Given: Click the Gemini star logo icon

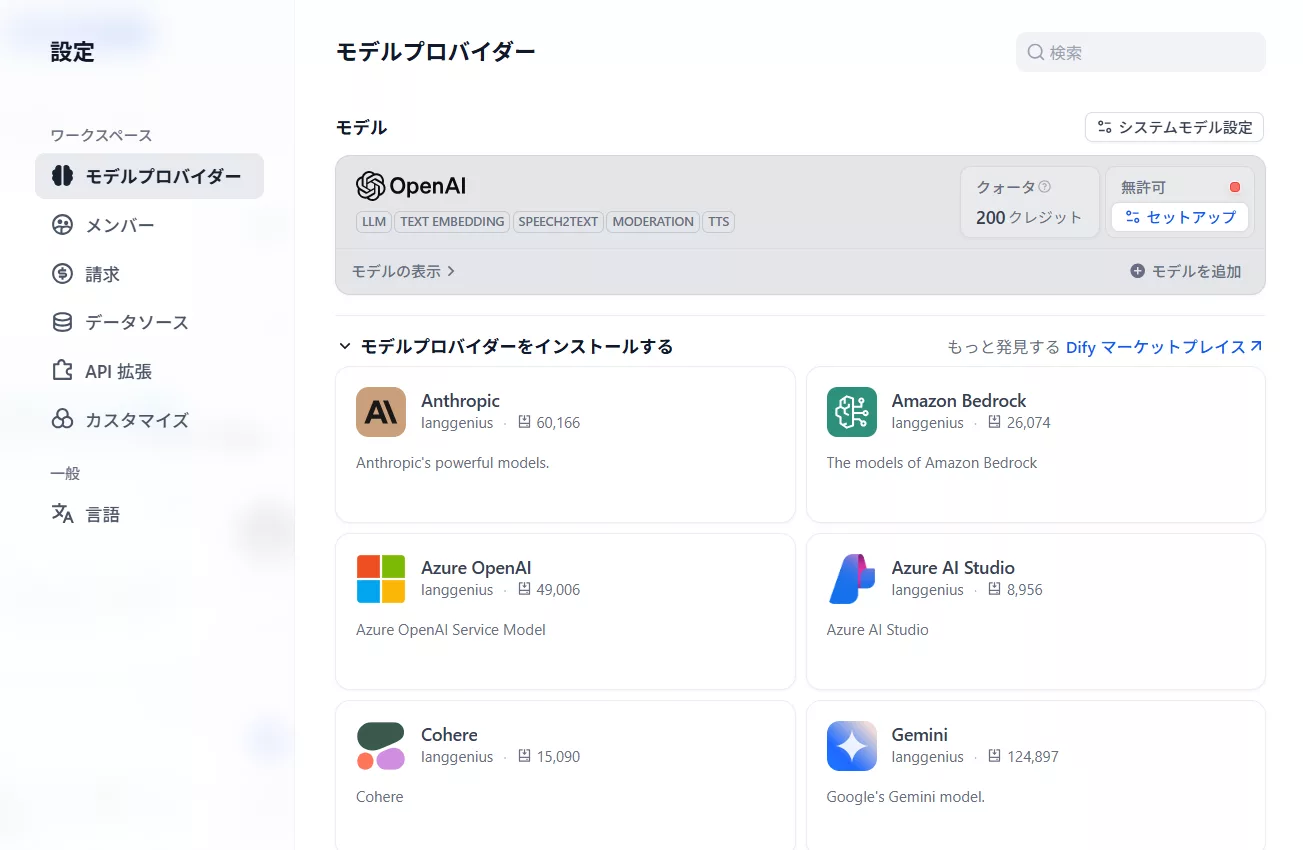Looking at the screenshot, I should pos(851,746).
